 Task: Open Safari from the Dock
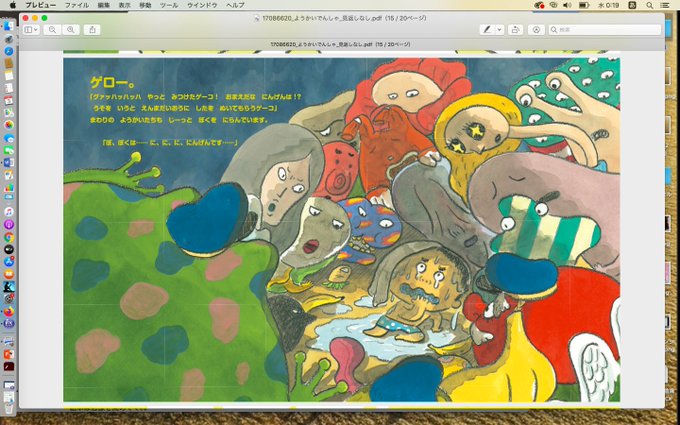pos(9,51)
